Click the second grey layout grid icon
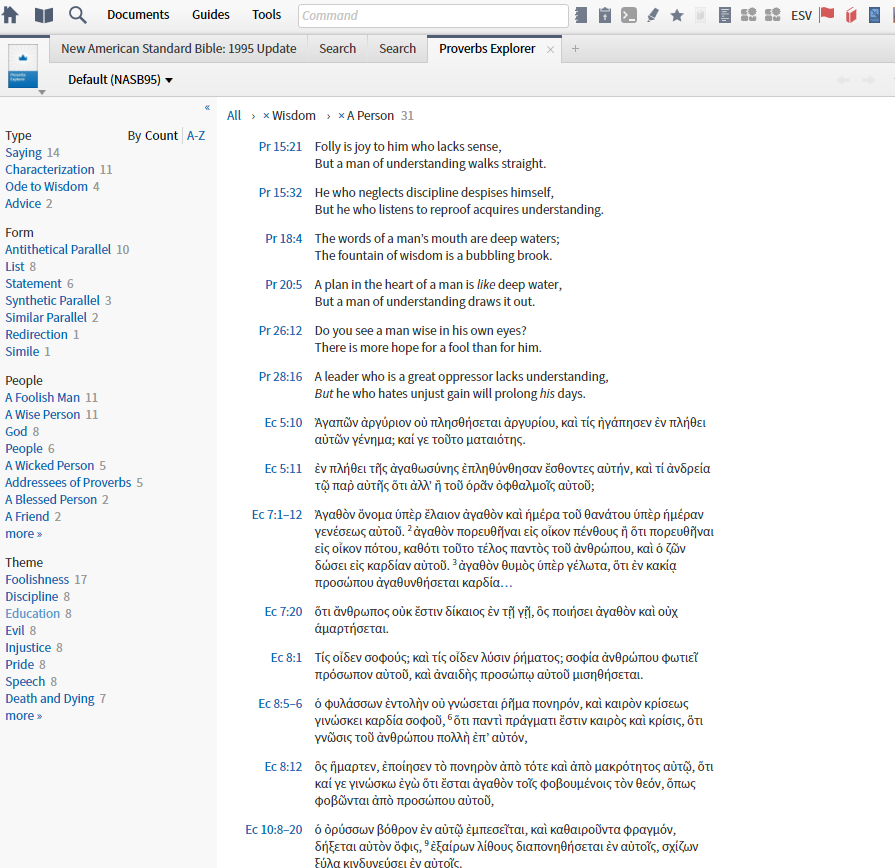Screen dimensions: 895x868 click(x=772, y=15)
